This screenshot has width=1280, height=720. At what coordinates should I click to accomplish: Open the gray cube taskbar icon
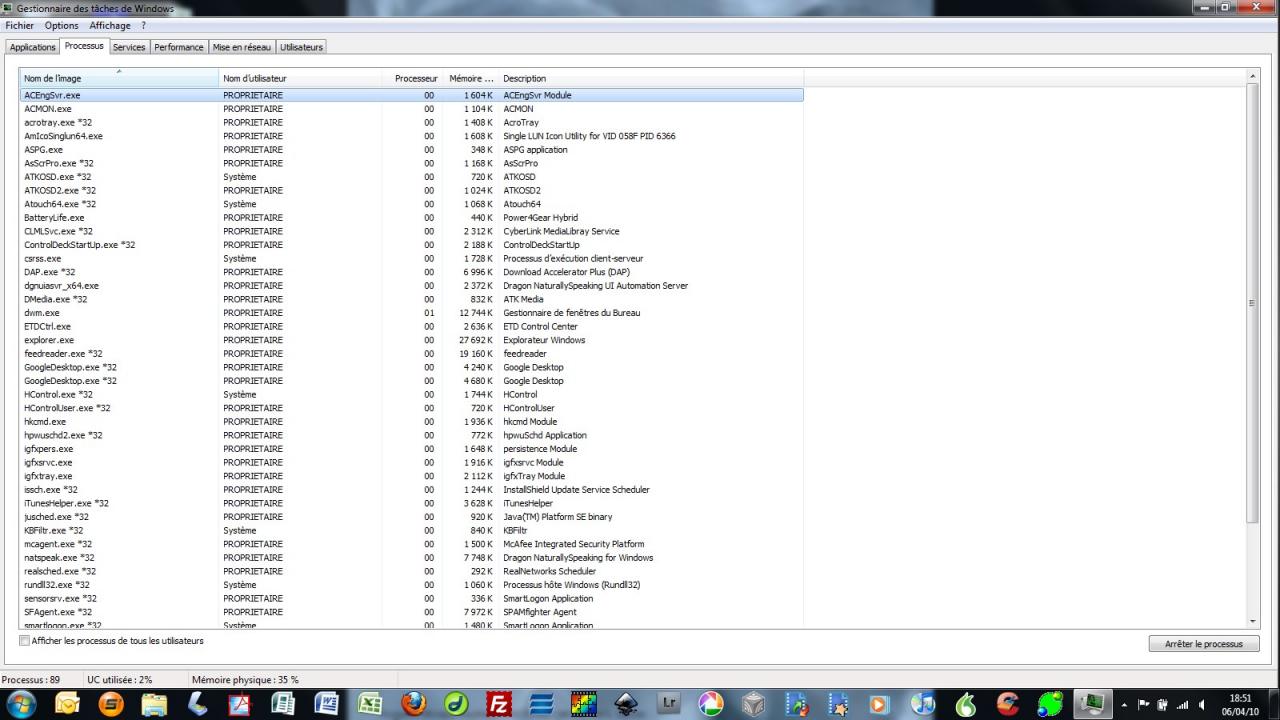(753, 704)
